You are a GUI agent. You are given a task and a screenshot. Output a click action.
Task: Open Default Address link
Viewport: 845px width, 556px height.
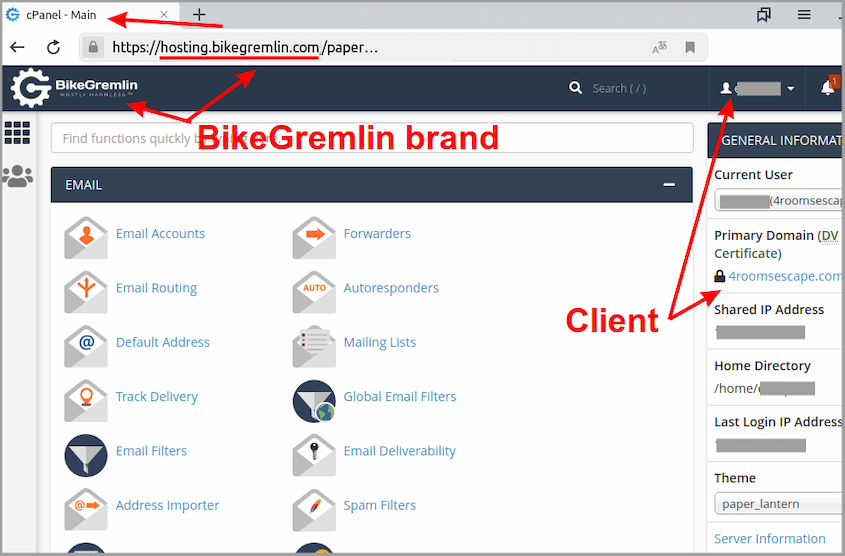163,342
